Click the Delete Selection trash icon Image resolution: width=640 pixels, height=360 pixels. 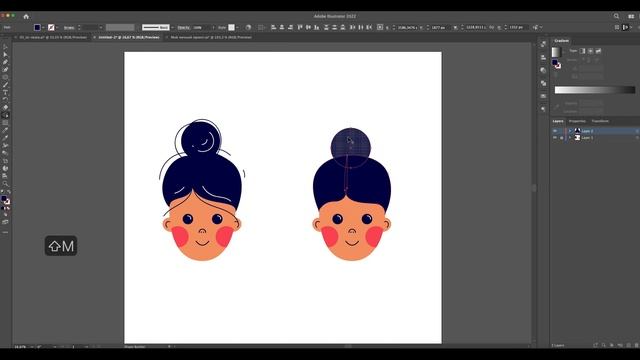pos(636,345)
